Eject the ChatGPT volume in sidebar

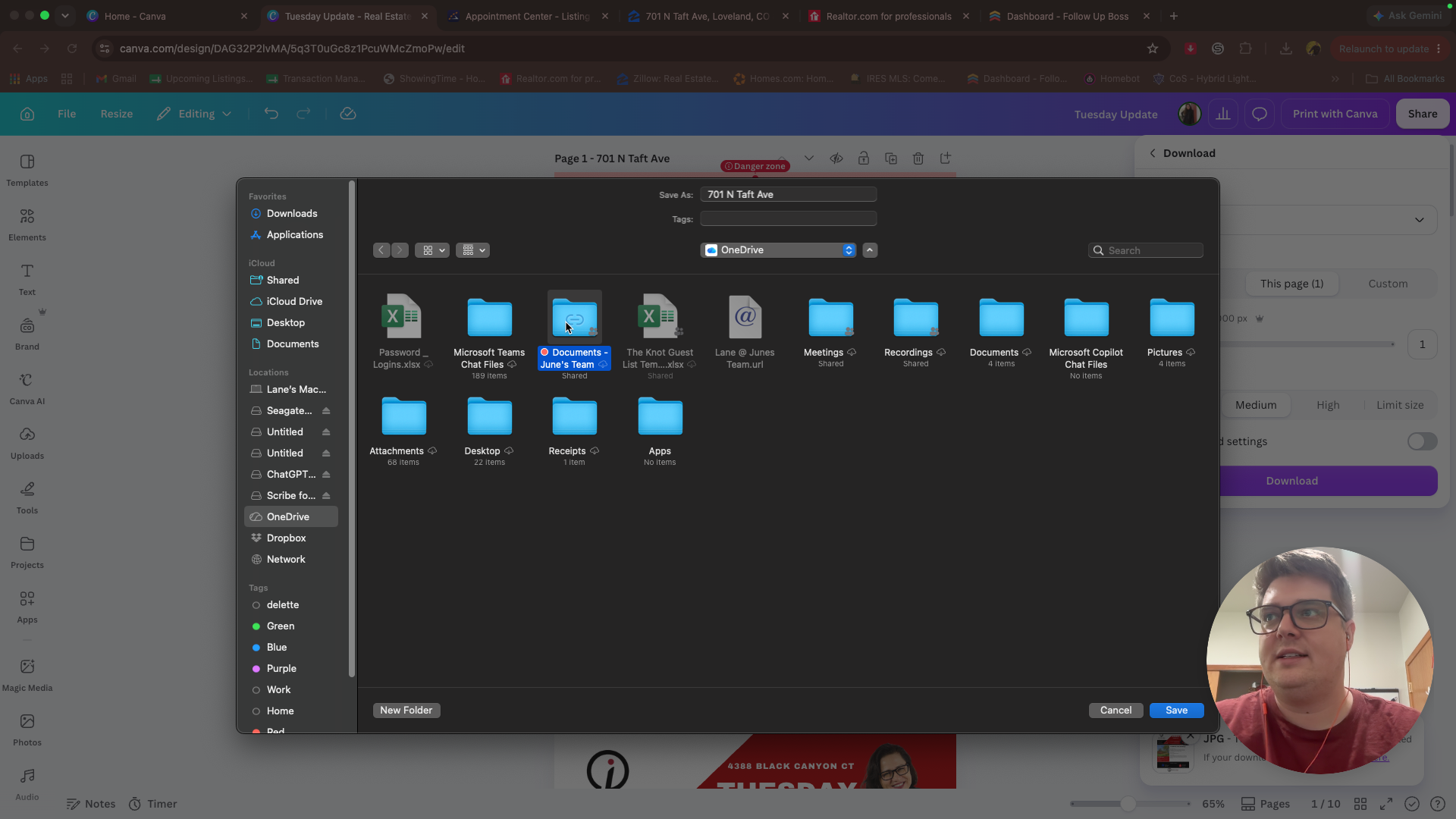(x=326, y=475)
